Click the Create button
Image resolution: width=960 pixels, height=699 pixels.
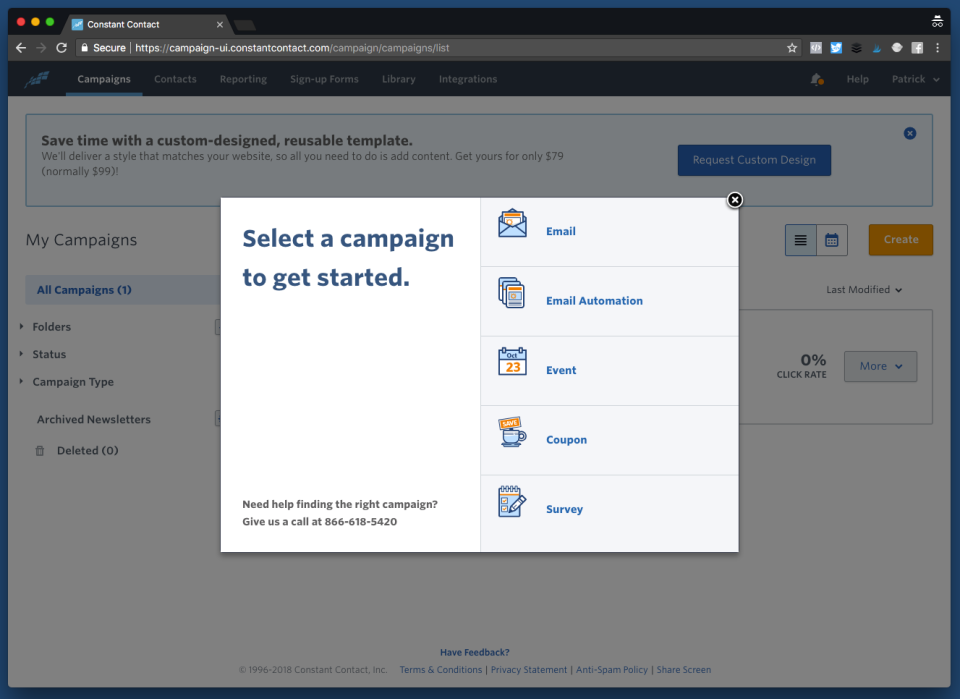click(901, 240)
